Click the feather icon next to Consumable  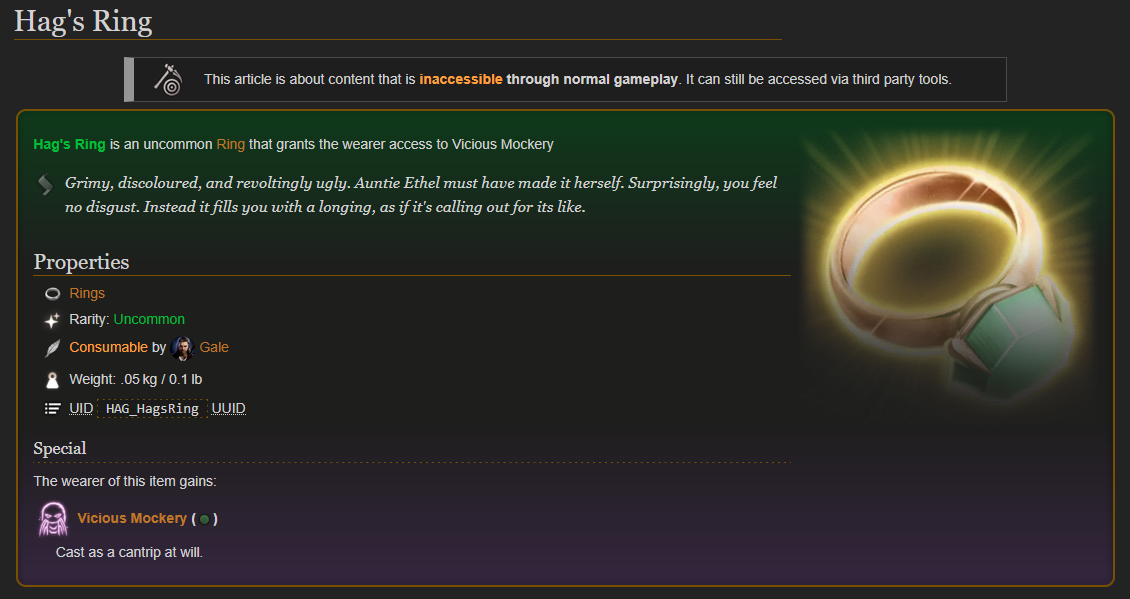pyautogui.click(x=53, y=348)
